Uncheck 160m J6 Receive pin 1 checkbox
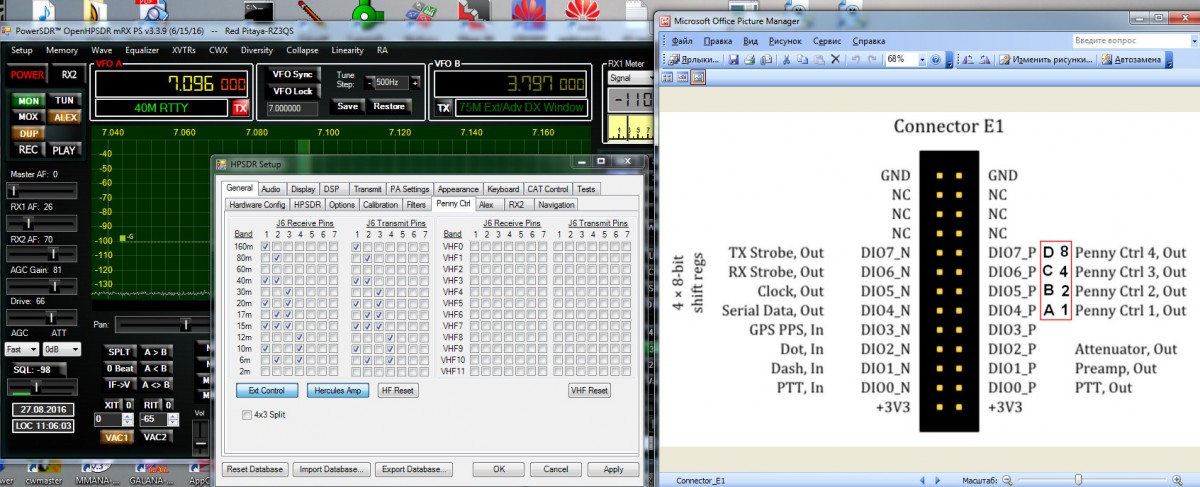This screenshot has height=487, width=1200. (x=265, y=246)
